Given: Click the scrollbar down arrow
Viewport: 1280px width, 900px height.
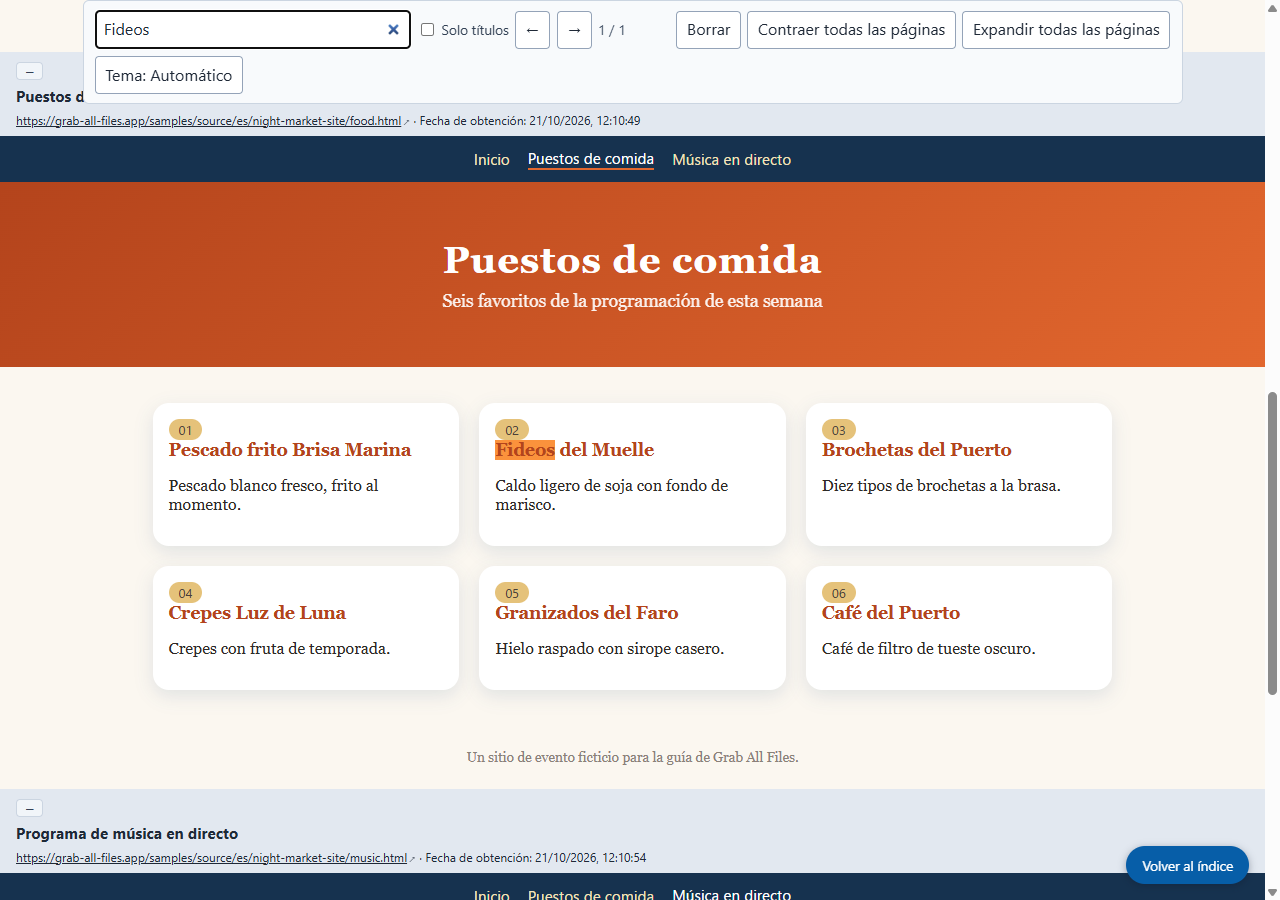Looking at the screenshot, I should 1272,891.
